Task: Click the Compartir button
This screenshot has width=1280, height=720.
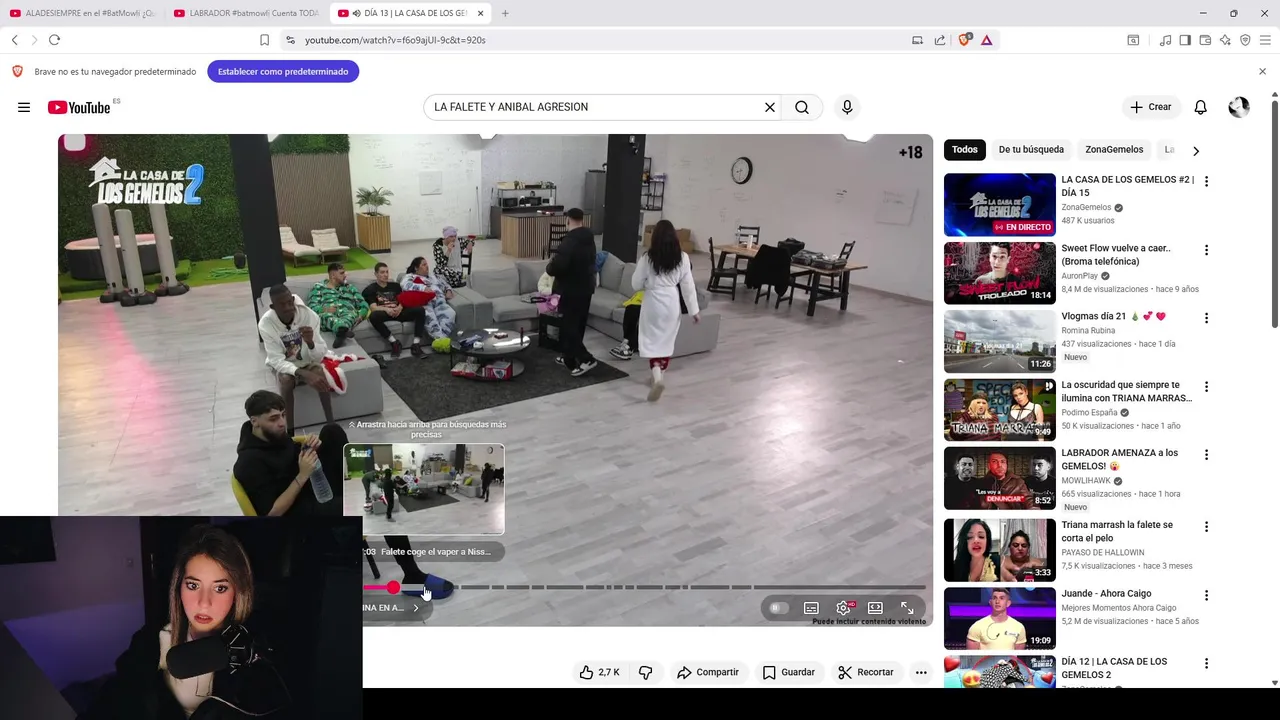Action: [707, 672]
